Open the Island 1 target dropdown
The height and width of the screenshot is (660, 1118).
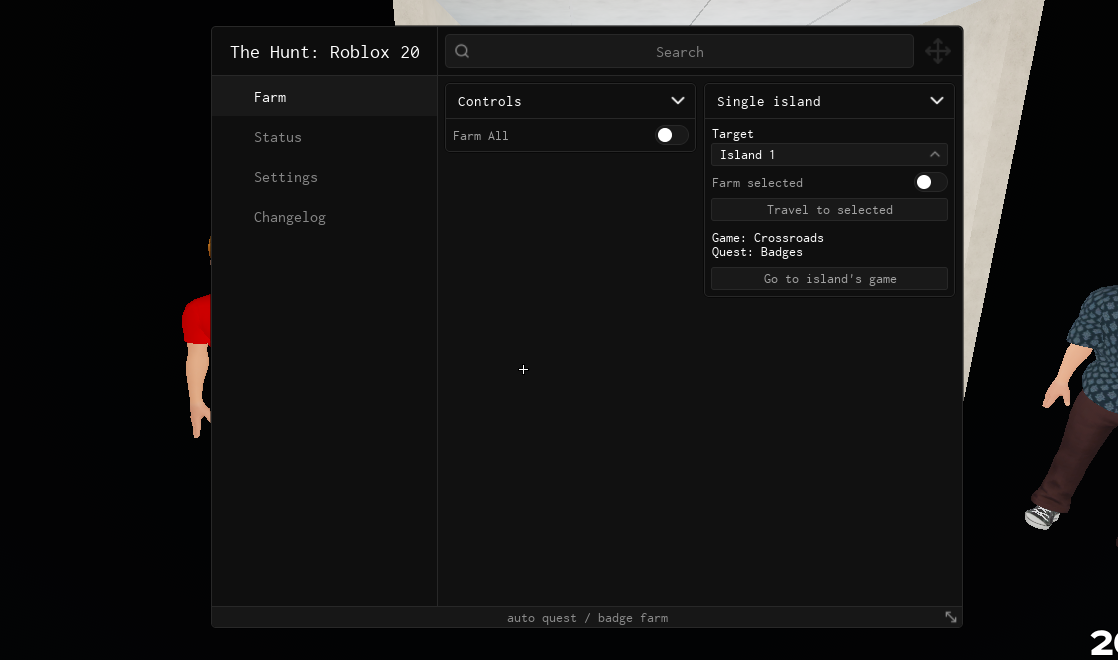coord(829,155)
